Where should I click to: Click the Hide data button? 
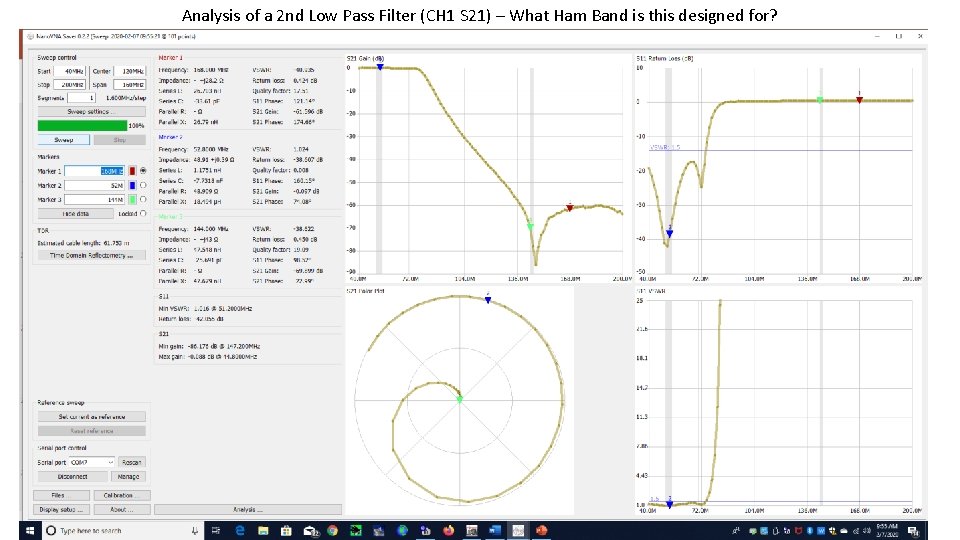point(75,214)
